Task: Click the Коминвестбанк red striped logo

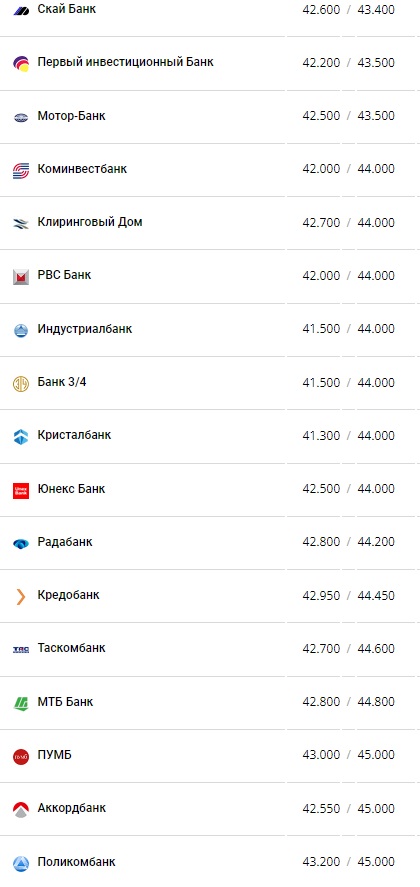Action: point(21,170)
